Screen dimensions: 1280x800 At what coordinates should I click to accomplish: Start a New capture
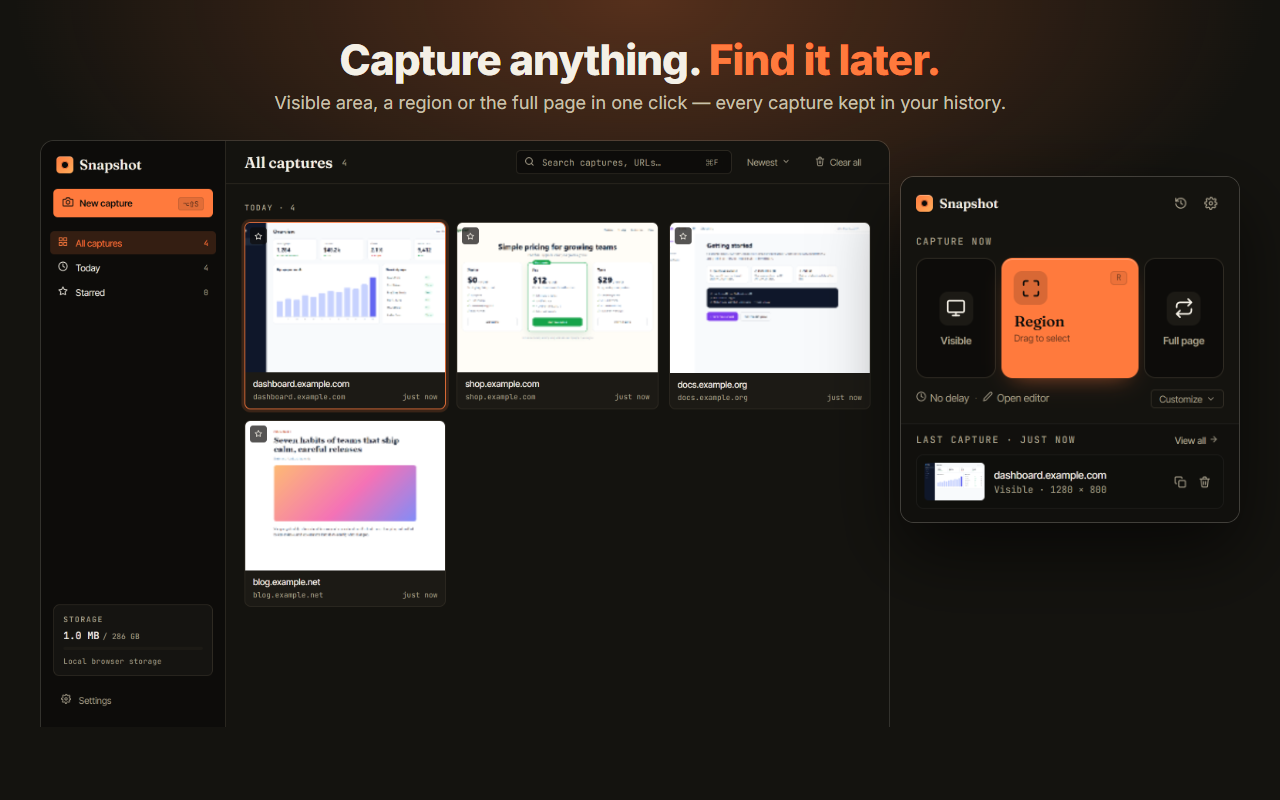(133, 203)
